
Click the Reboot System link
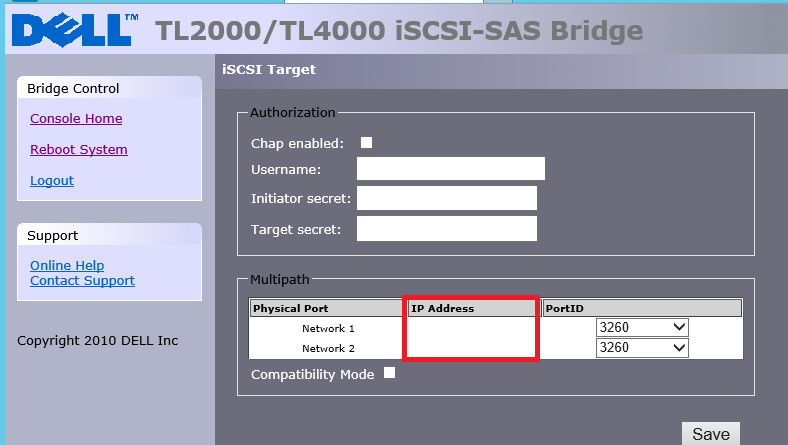tap(79, 150)
